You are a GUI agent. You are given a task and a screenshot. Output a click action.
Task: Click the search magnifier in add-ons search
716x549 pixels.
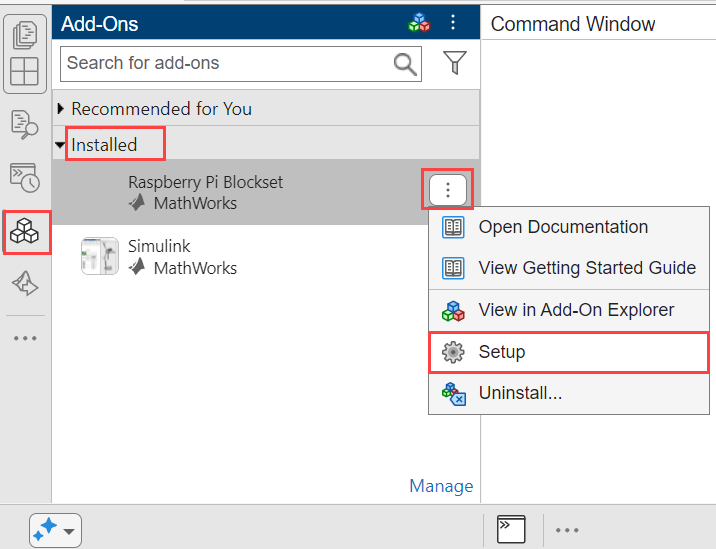[x=405, y=64]
